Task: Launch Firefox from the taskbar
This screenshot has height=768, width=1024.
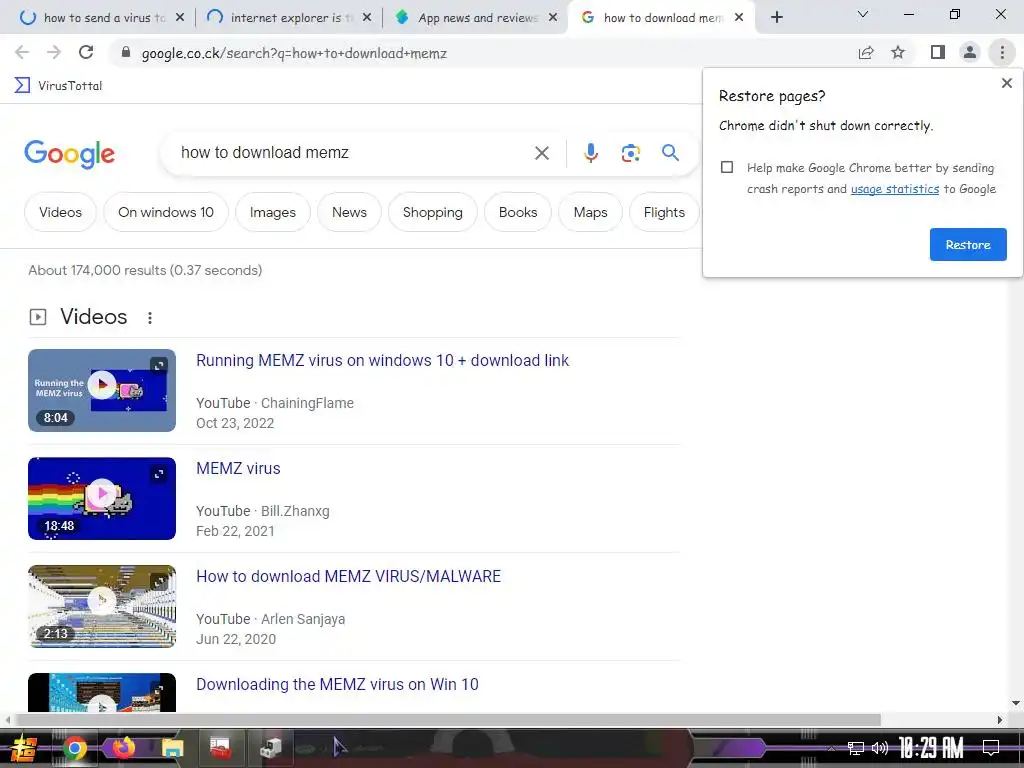Action: [123, 747]
